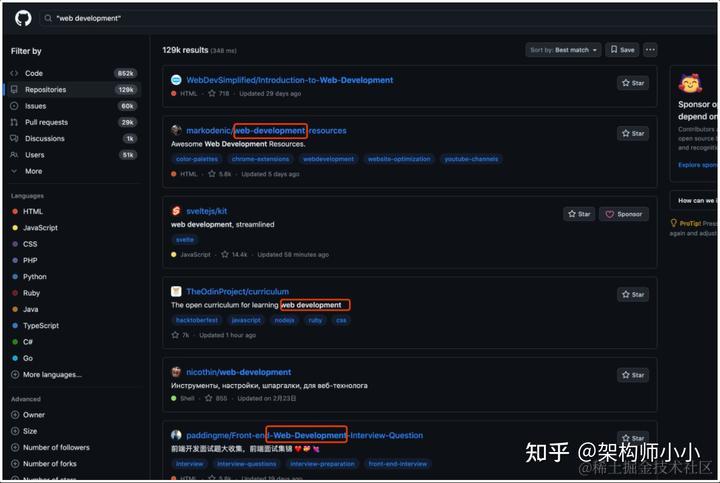Click TheOdinProject avatar icon
Screen dimensions: 720x483
click(x=176, y=292)
